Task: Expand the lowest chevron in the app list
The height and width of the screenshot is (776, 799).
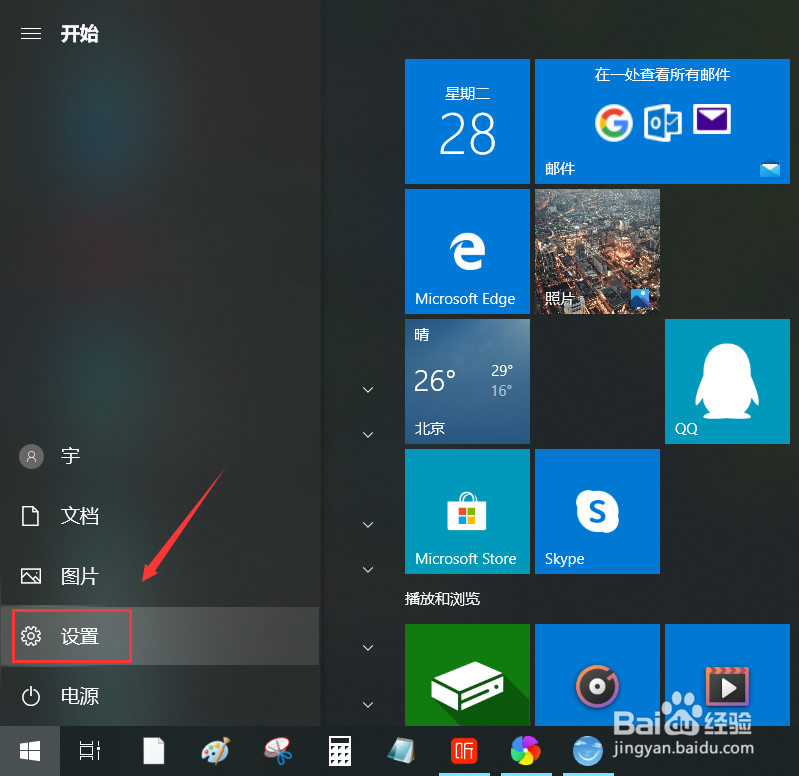Action: pyautogui.click(x=368, y=705)
